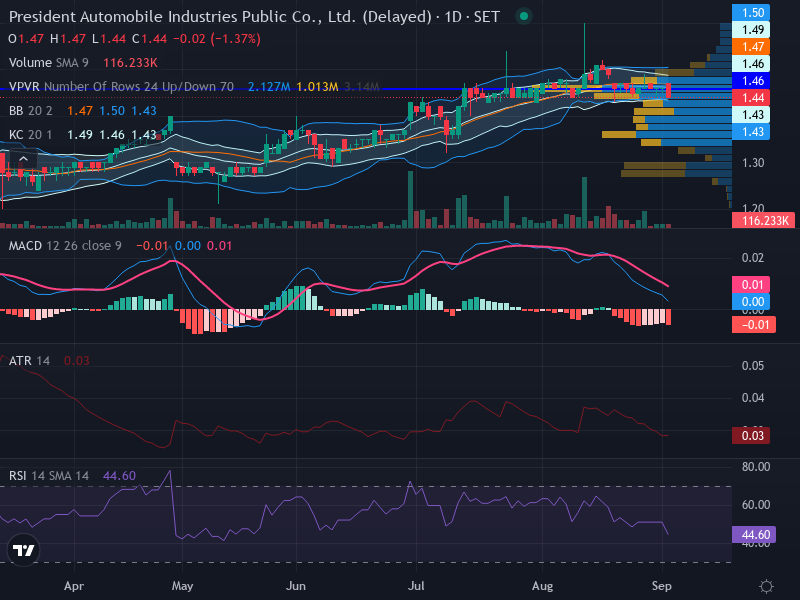The width and height of the screenshot is (800, 600).
Task: Click the dark blue 1.46 price axis label
Action: tap(751, 81)
